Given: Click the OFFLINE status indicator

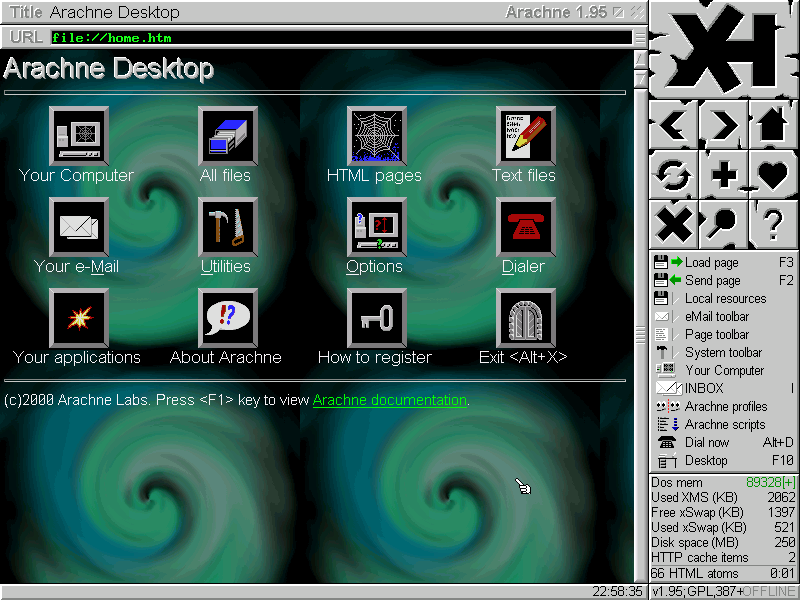Looking at the screenshot, I should 769,592.
